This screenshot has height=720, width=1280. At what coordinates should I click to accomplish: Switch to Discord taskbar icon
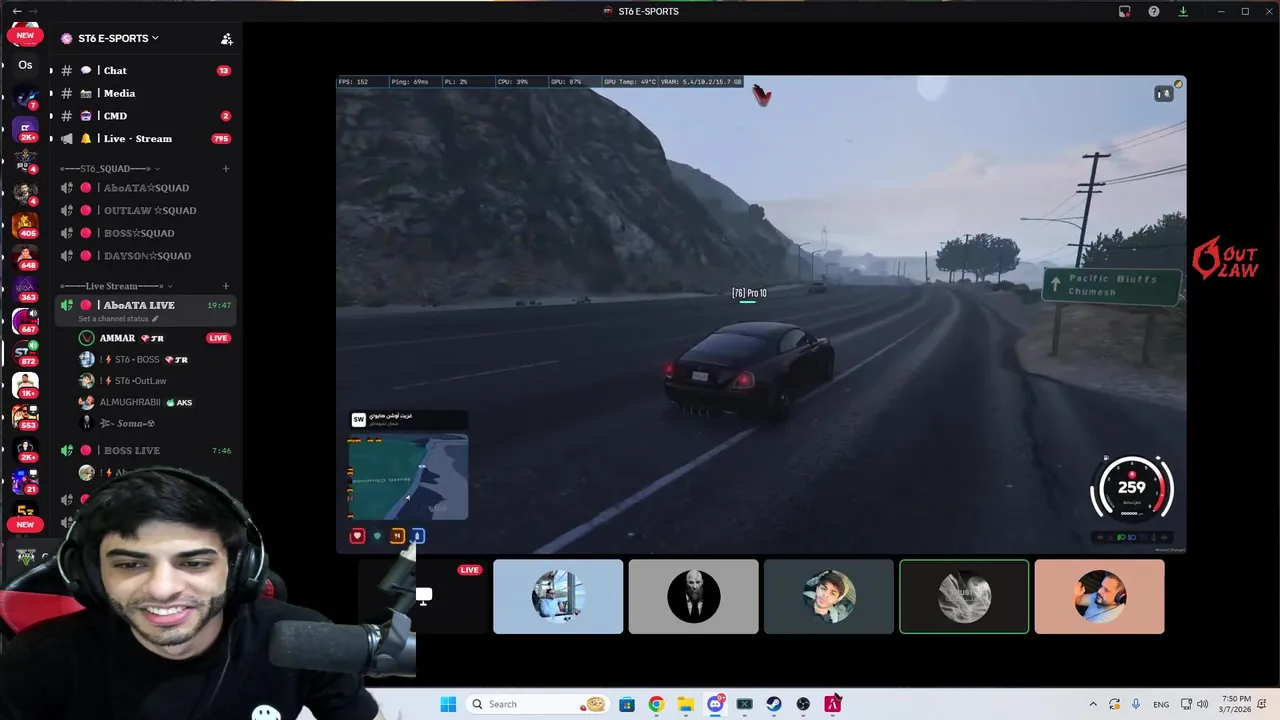[715, 704]
